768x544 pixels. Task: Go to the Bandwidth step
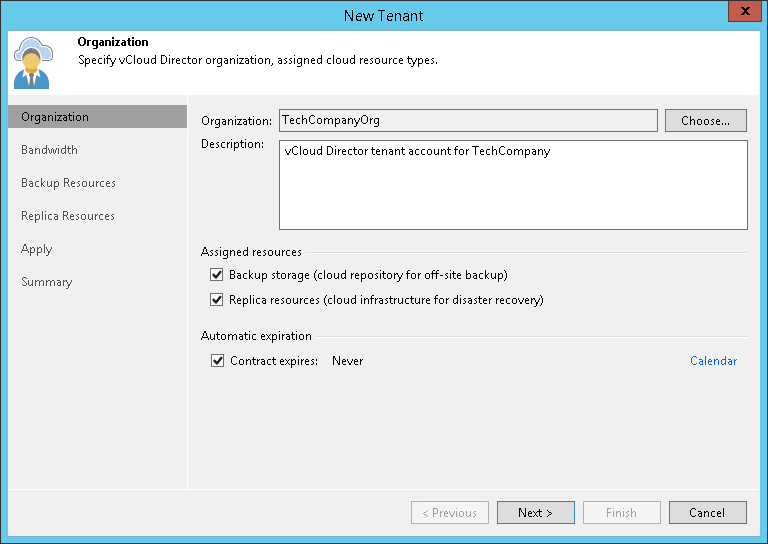49,150
